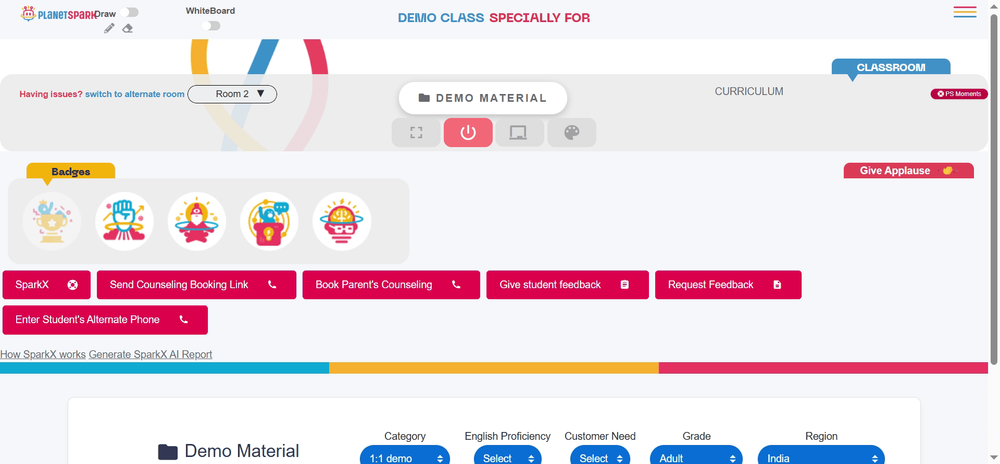Click the fullscreen expand icon button
This screenshot has height=464, width=1000.
pyautogui.click(x=416, y=133)
